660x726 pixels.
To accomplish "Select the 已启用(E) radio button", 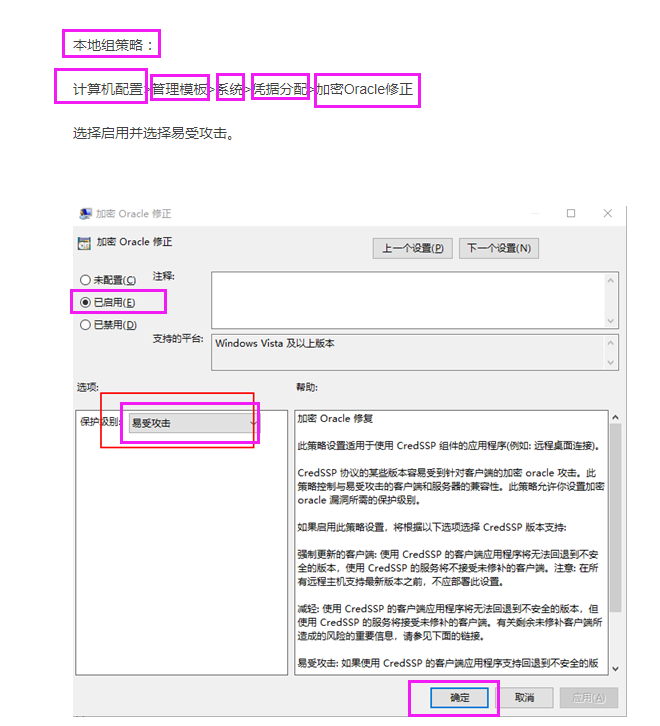I will click(x=85, y=302).
